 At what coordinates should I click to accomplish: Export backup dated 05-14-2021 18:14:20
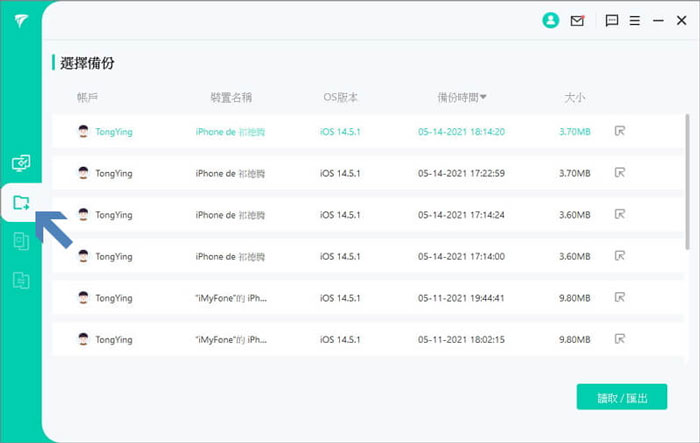(620, 131)
